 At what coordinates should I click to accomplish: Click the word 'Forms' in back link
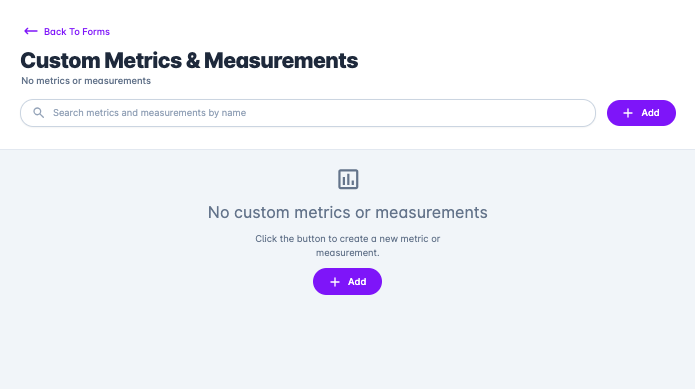click(x=96, y=31)
